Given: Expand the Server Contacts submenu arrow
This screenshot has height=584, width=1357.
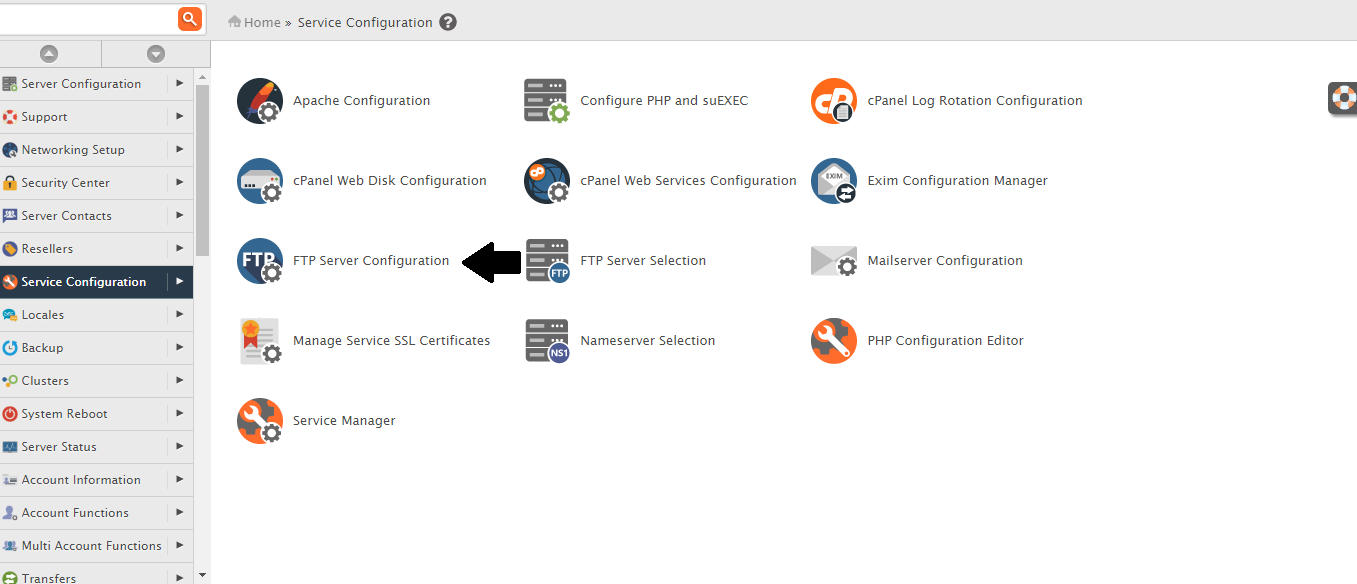Looking at the screenshot, I should click(x=180, y=215).
